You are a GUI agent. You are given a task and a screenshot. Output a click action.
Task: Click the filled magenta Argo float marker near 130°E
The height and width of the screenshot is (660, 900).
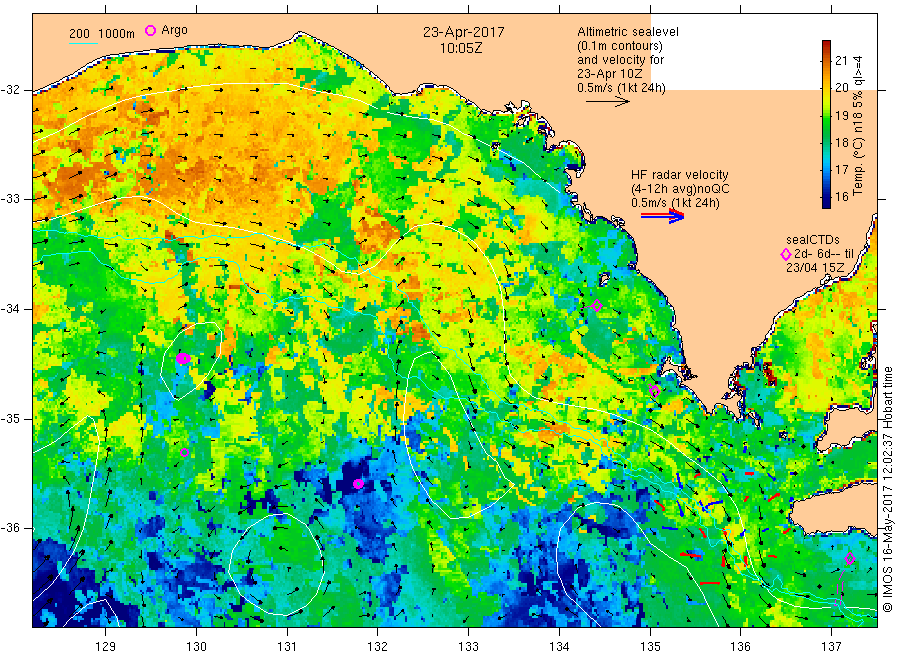[183, 359]
